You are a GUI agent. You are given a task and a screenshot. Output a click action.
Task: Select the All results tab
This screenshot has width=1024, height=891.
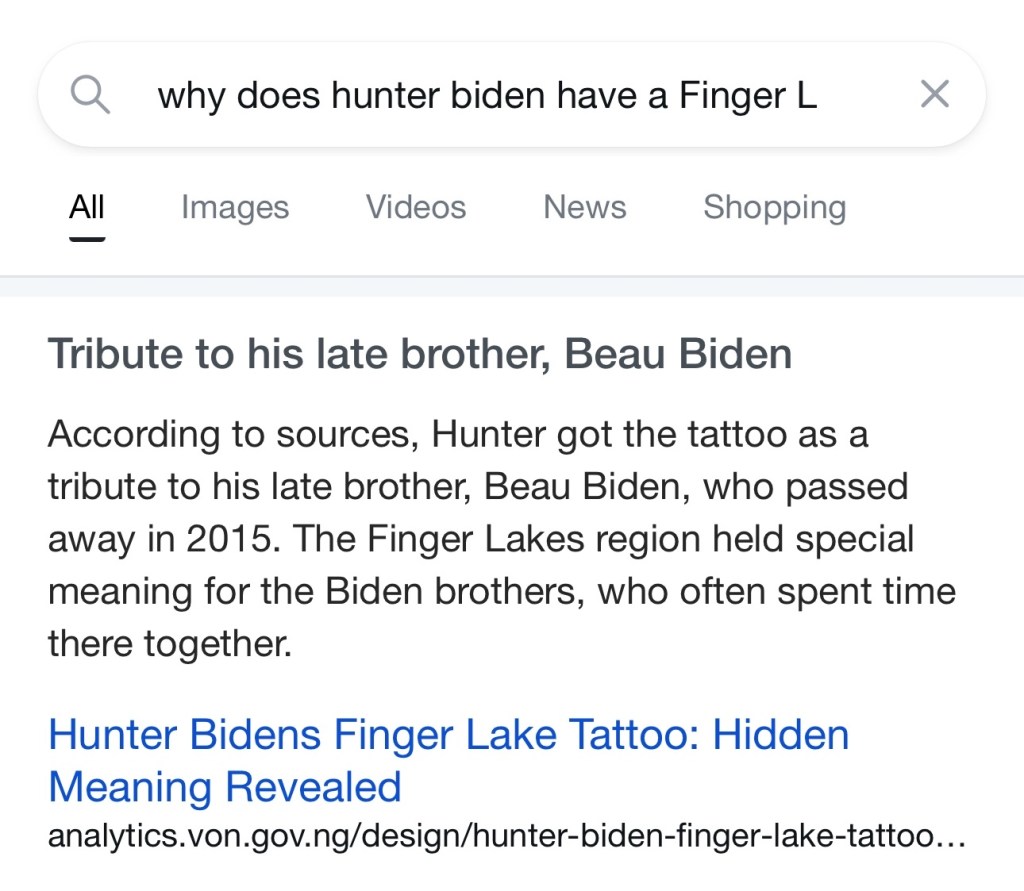[87, 207]
